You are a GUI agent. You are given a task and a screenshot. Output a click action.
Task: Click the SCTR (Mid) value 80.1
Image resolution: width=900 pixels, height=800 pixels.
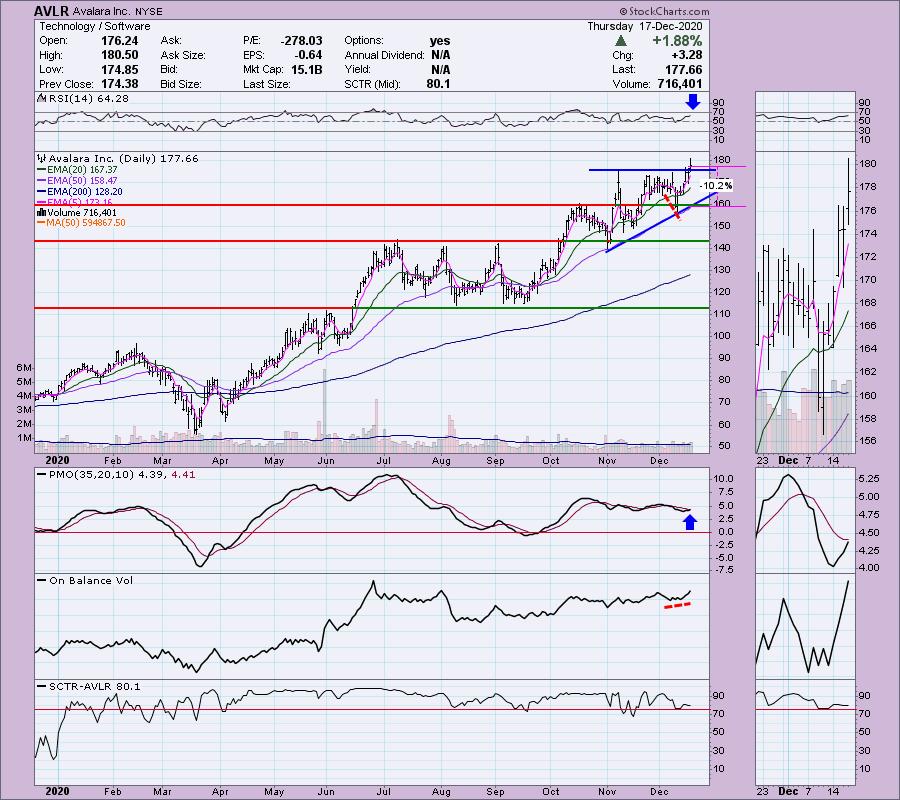click(x=439, y=84)
